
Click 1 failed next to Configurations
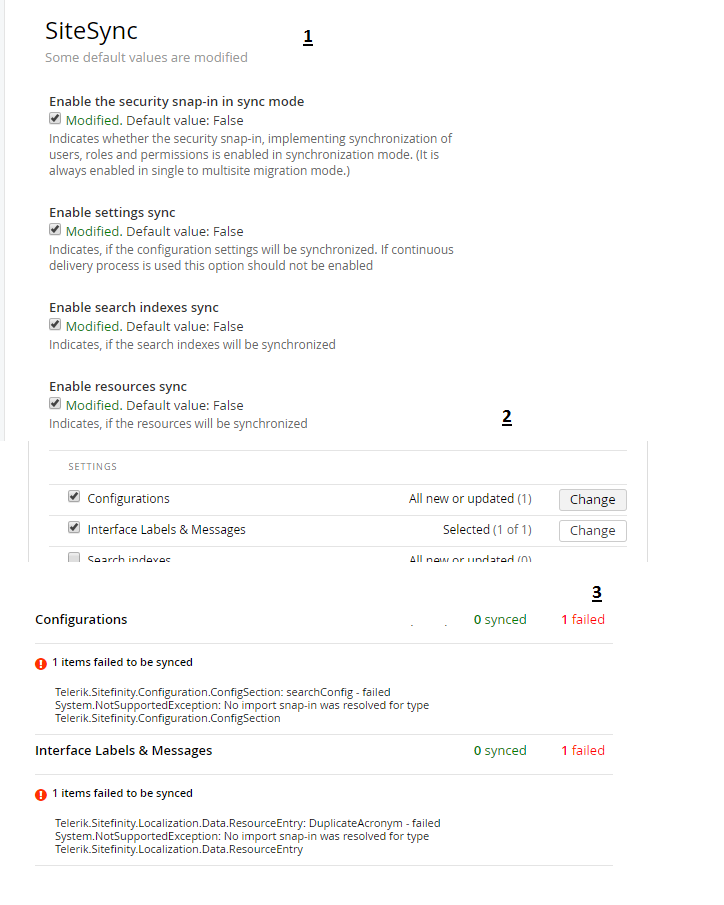pos(583,619)
